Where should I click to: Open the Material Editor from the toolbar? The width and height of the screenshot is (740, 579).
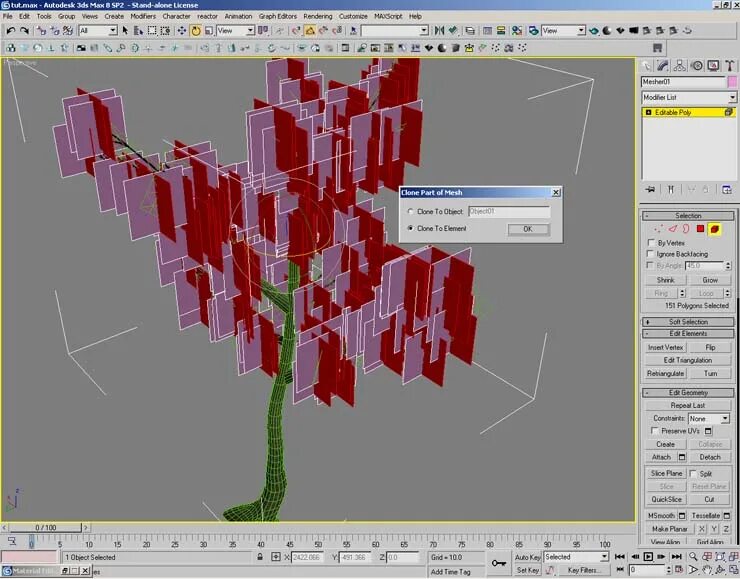(517, 31)
